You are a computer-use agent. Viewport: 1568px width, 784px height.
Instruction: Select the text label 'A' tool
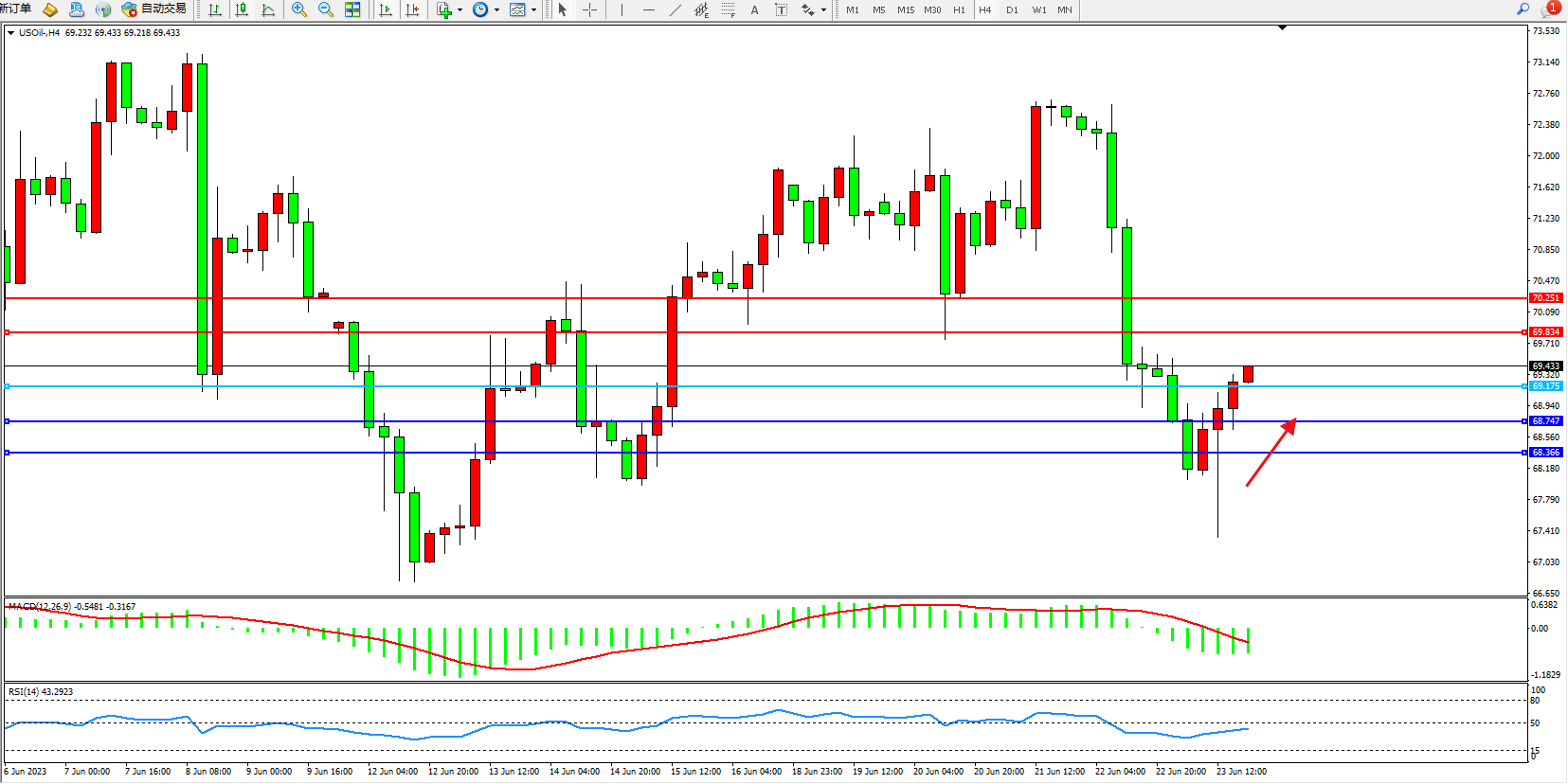[754, 9]
